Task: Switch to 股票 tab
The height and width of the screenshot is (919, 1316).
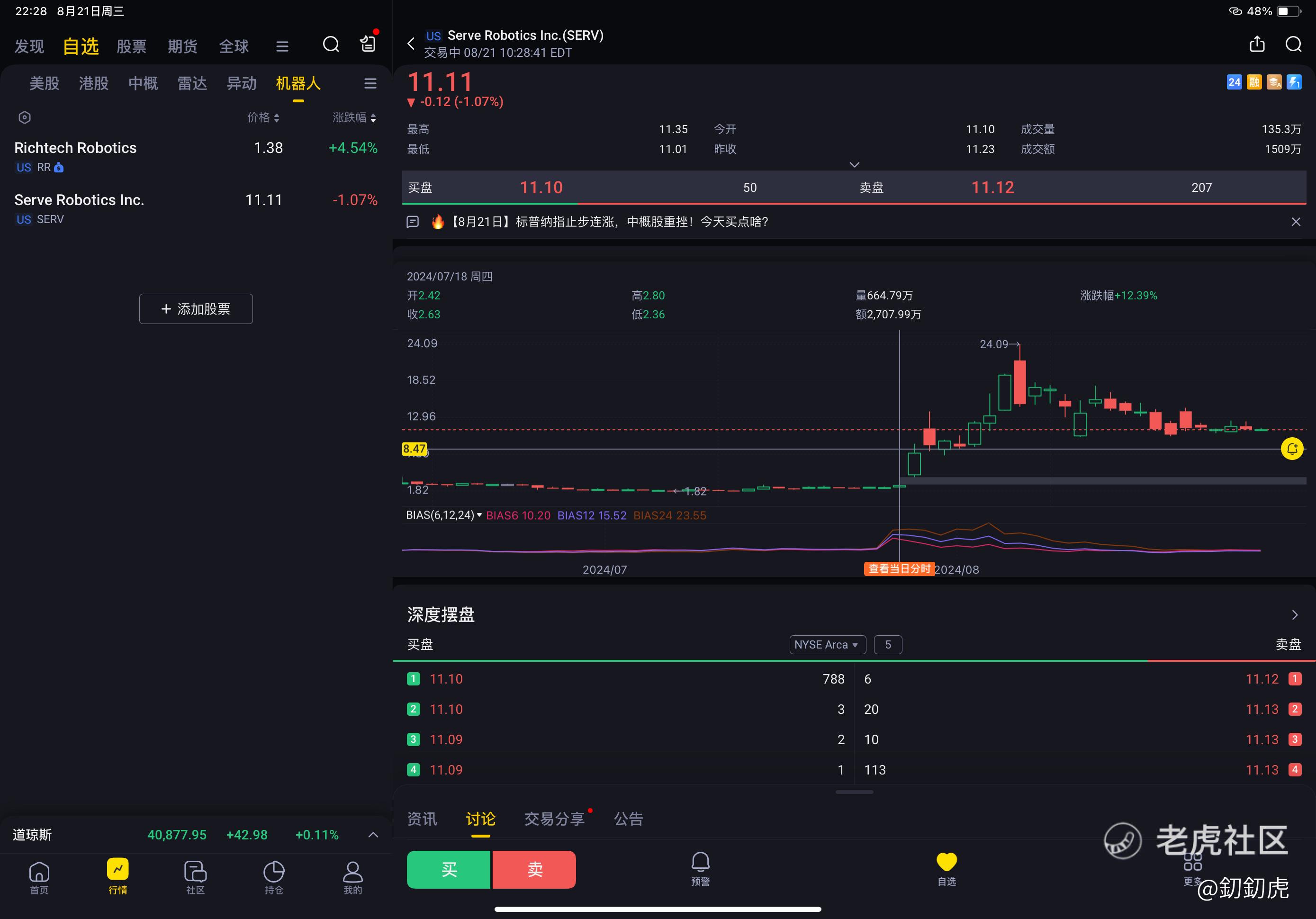Action: click(131, 46)
